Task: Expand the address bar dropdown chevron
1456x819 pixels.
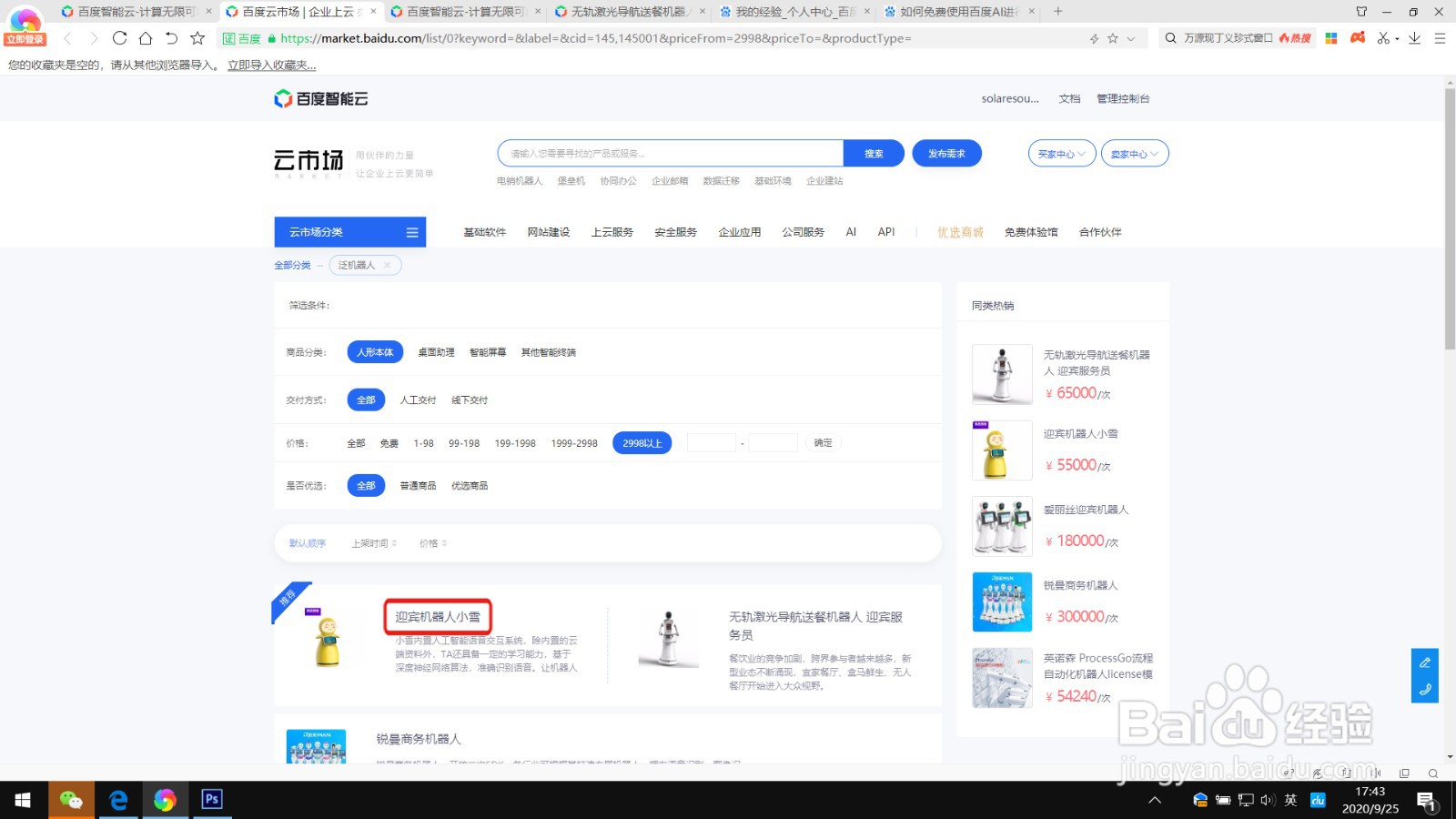Action: point(1131,38)
